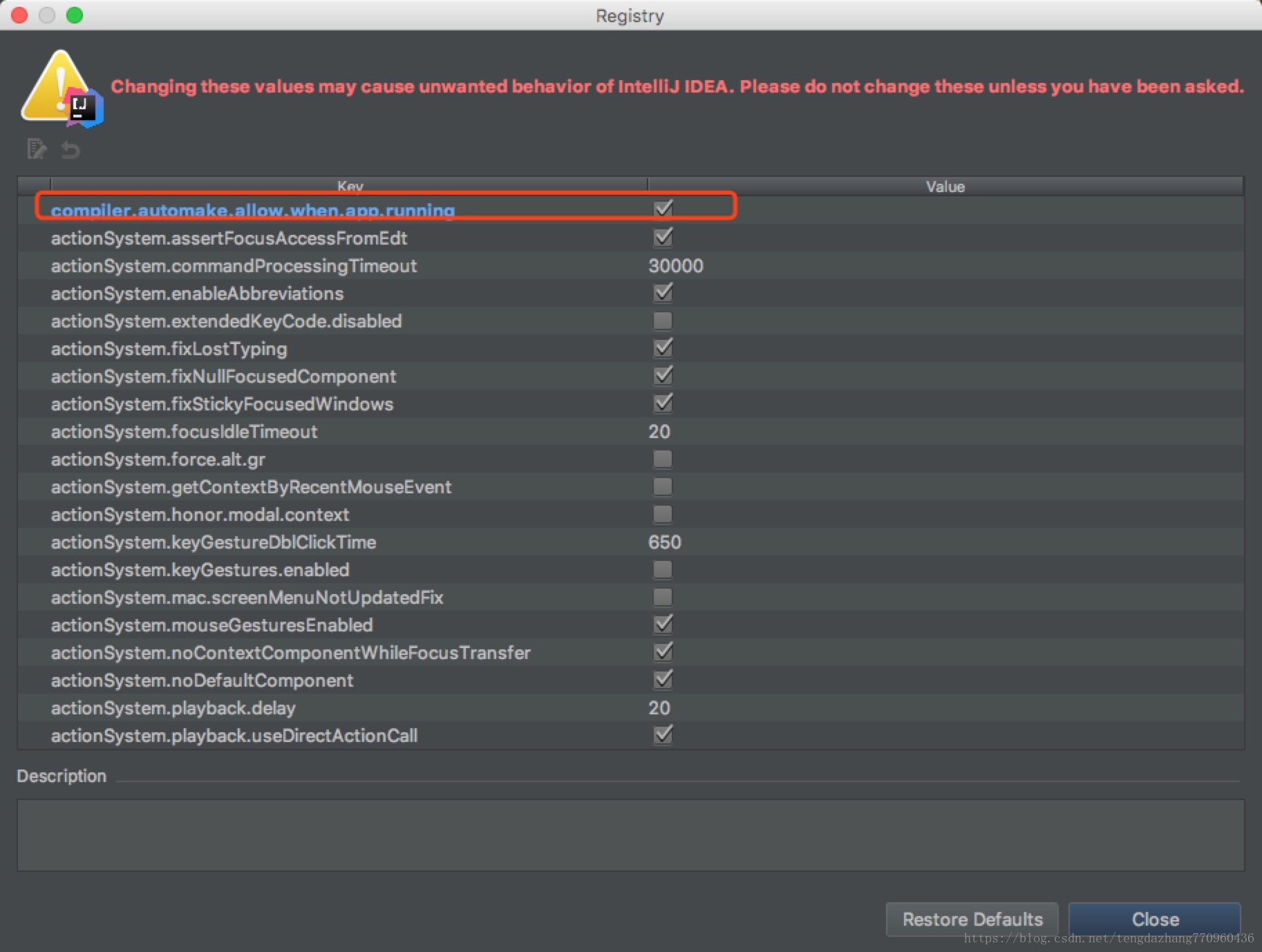Select actionSystem.mouseGesturesEnabled key text

coord(211,625)
